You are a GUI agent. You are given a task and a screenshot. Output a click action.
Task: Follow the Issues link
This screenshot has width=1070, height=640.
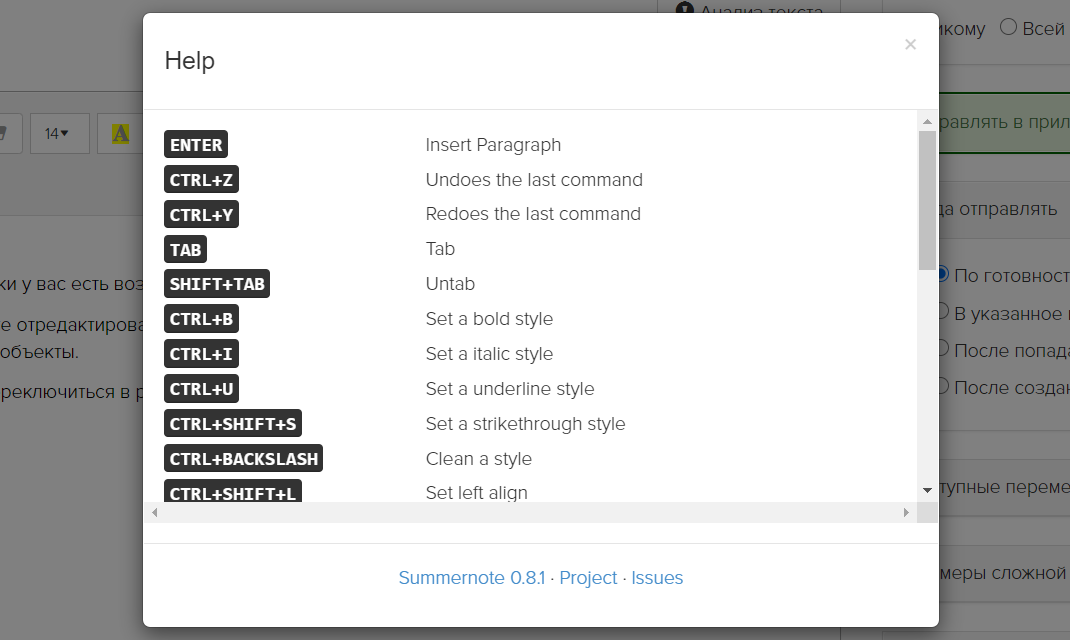657,578
